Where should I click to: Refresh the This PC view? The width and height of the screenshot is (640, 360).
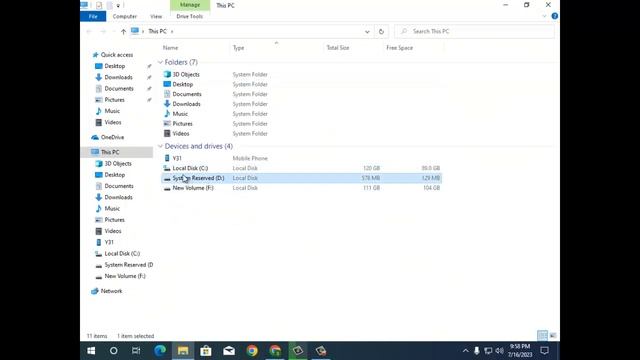point(381,31)
